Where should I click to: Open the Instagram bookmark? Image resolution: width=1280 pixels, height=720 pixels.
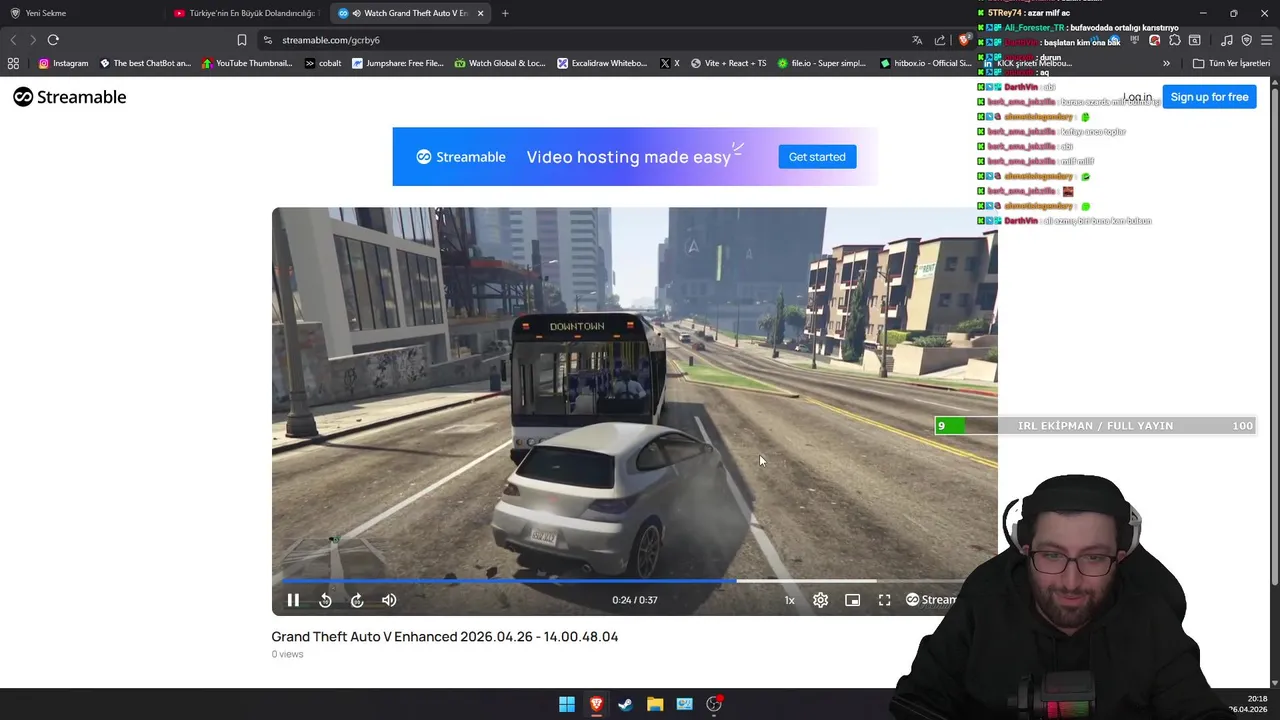pyautogui.click(x=63, y=63)
